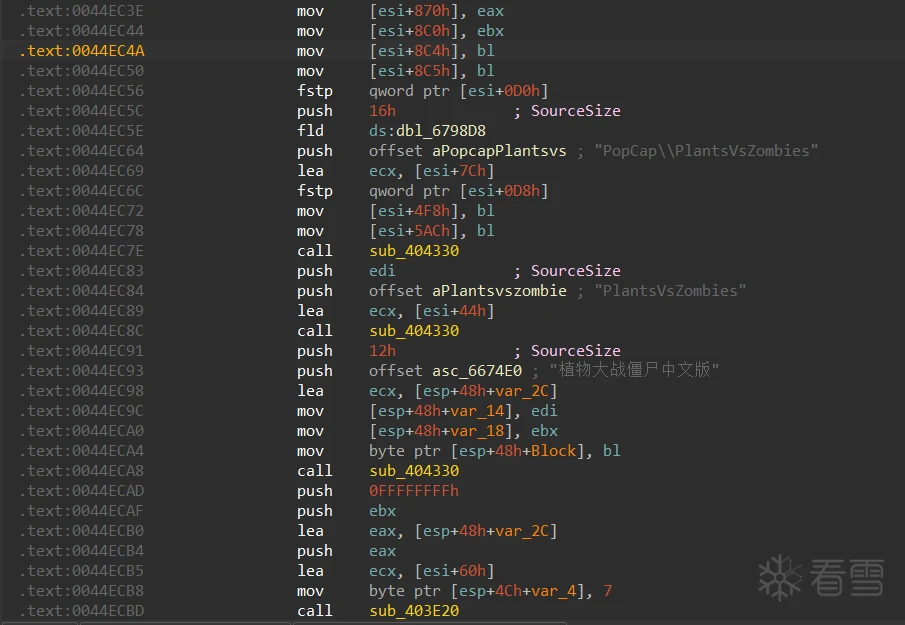Click address .text:0044EC72
The width and height of the screenshot is (905, 625).
point(81,211)
